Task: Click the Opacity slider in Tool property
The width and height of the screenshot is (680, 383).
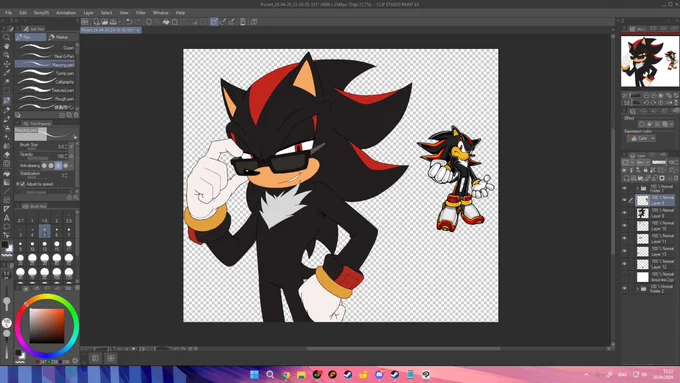Action: [38, 158]
